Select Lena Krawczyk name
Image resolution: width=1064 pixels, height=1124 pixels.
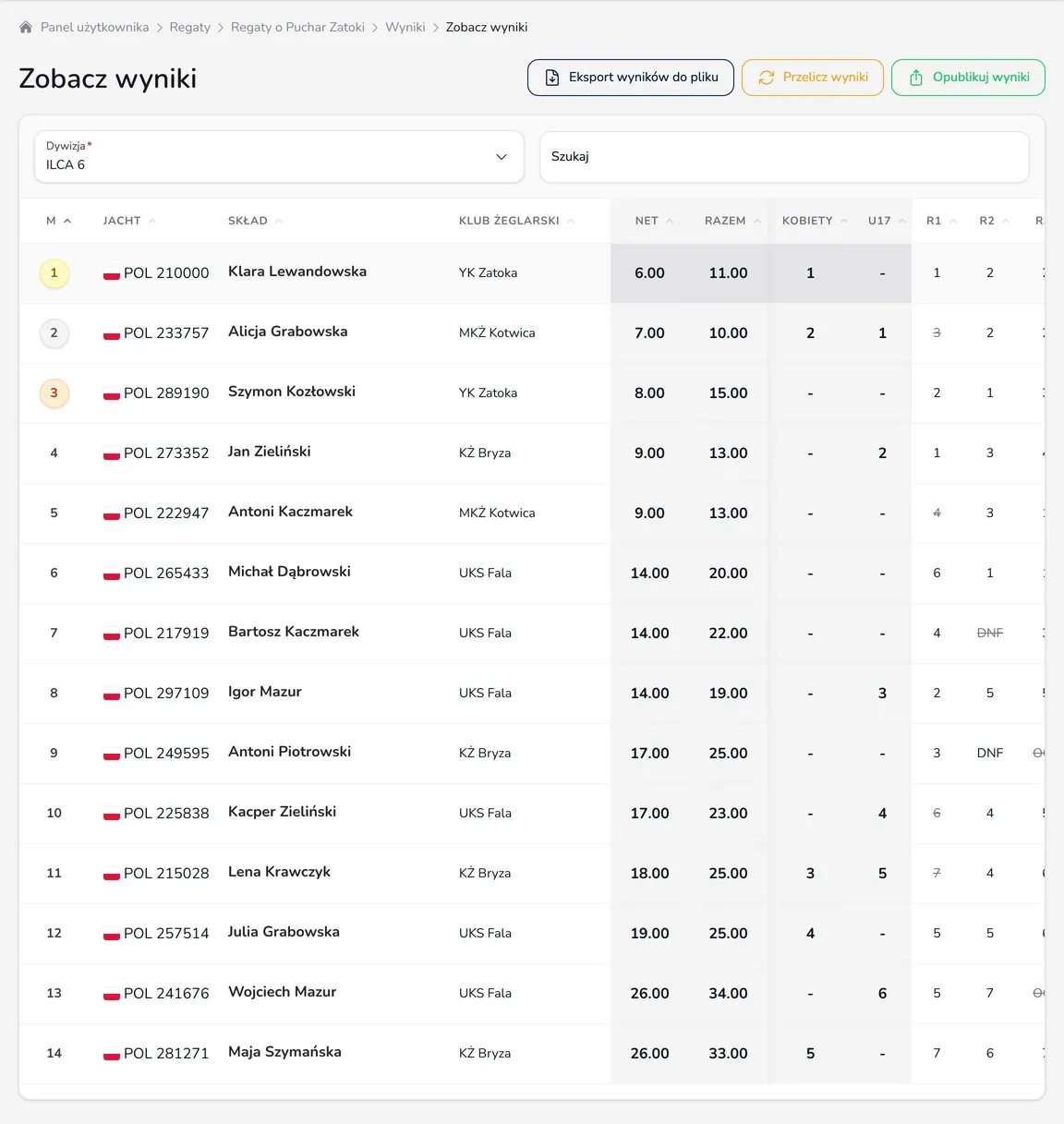click(x=279, y=872)
